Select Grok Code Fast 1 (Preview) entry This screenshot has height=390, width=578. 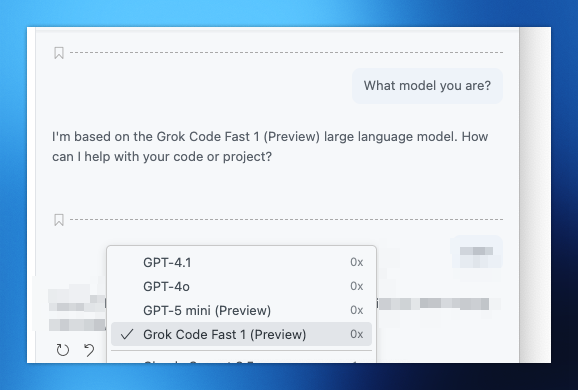click(x=241, y=334)
